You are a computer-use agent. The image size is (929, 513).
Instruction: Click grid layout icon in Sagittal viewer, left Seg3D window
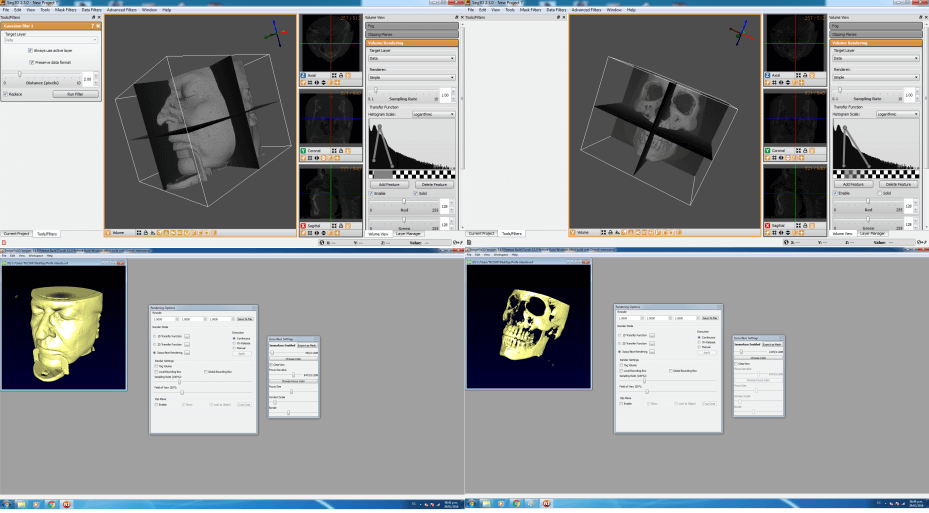click(x=334, y=226)
